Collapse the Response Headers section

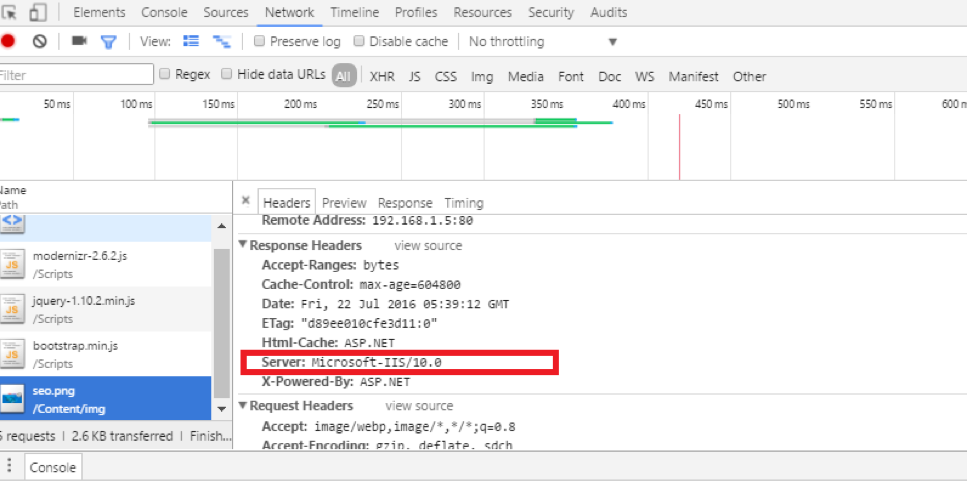(x=242, y=245)
